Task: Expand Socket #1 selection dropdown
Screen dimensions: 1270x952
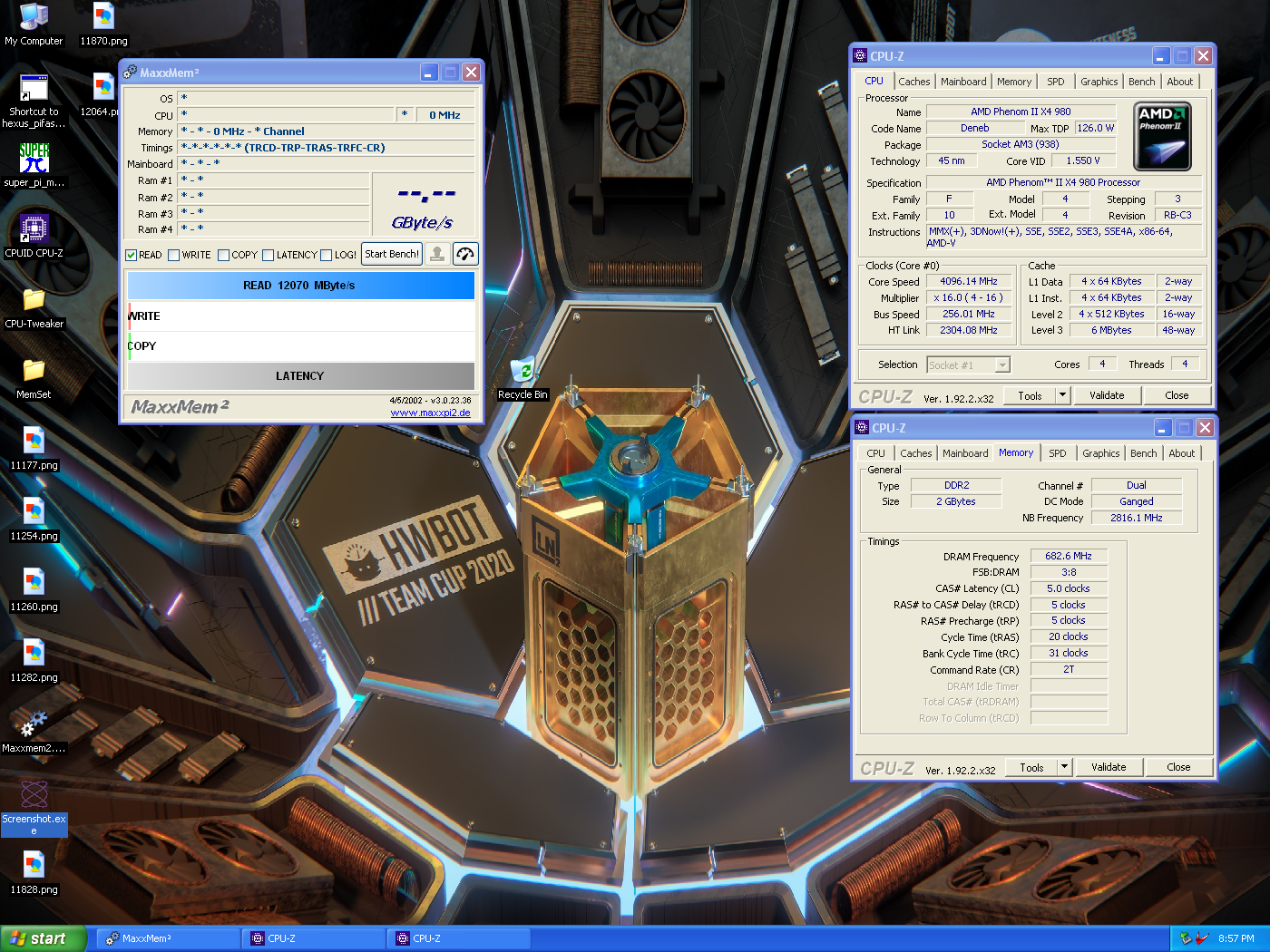Action: (x=1002, y=365)
